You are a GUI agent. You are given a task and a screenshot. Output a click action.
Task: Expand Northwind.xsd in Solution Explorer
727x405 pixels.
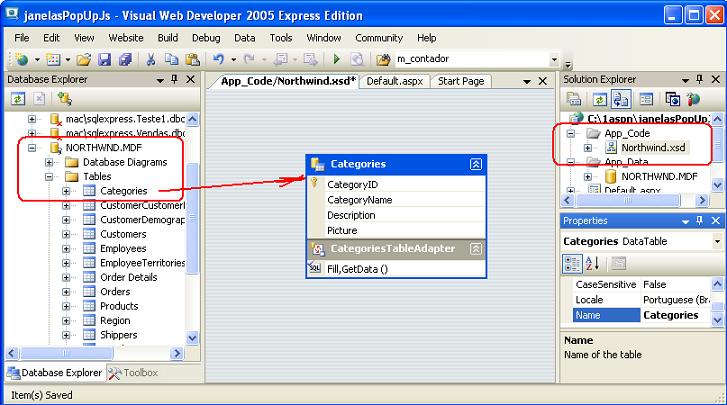588,148
